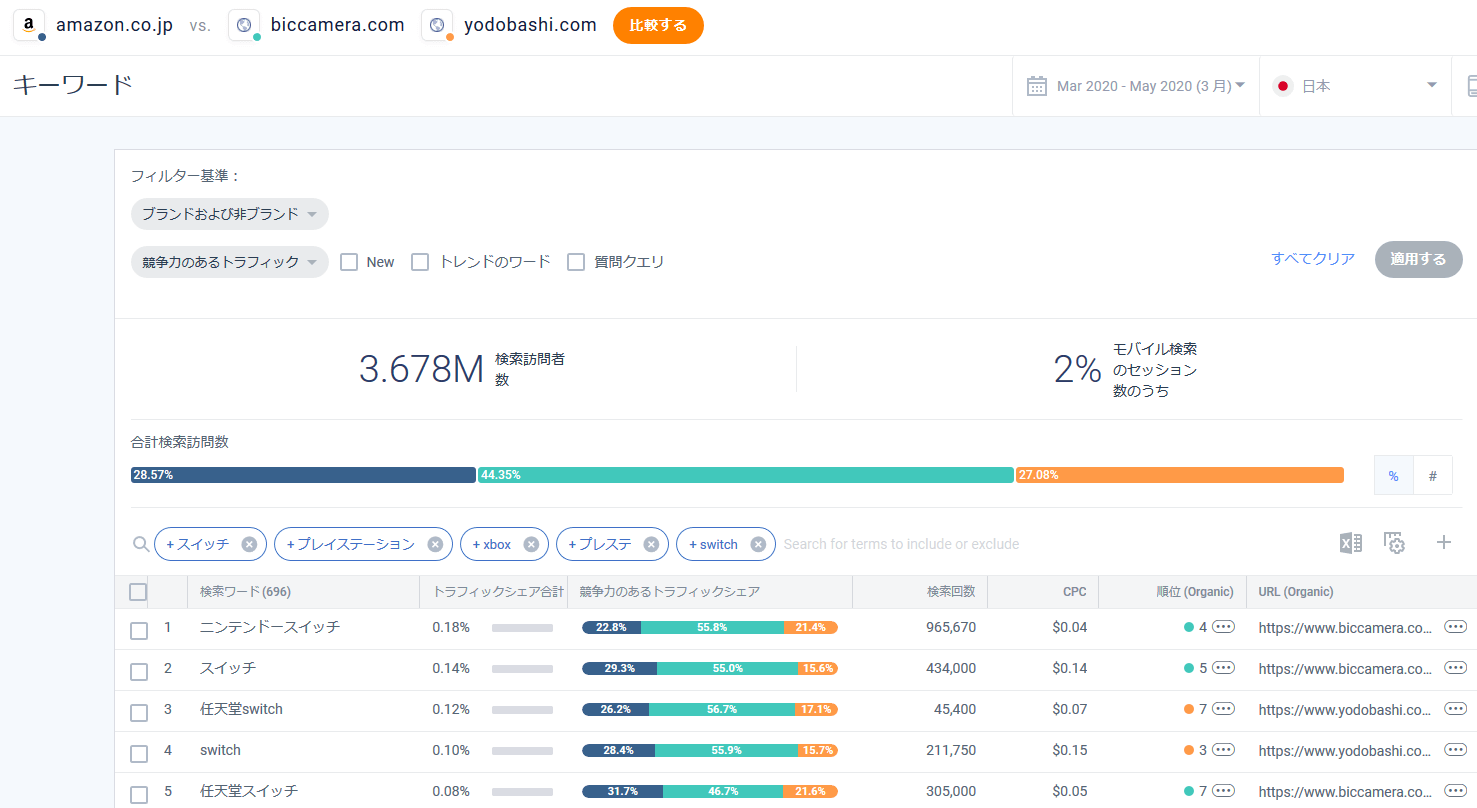Open 競争力のあるトラフィック dropdown
1477x808 pixels.
[230, 262]
